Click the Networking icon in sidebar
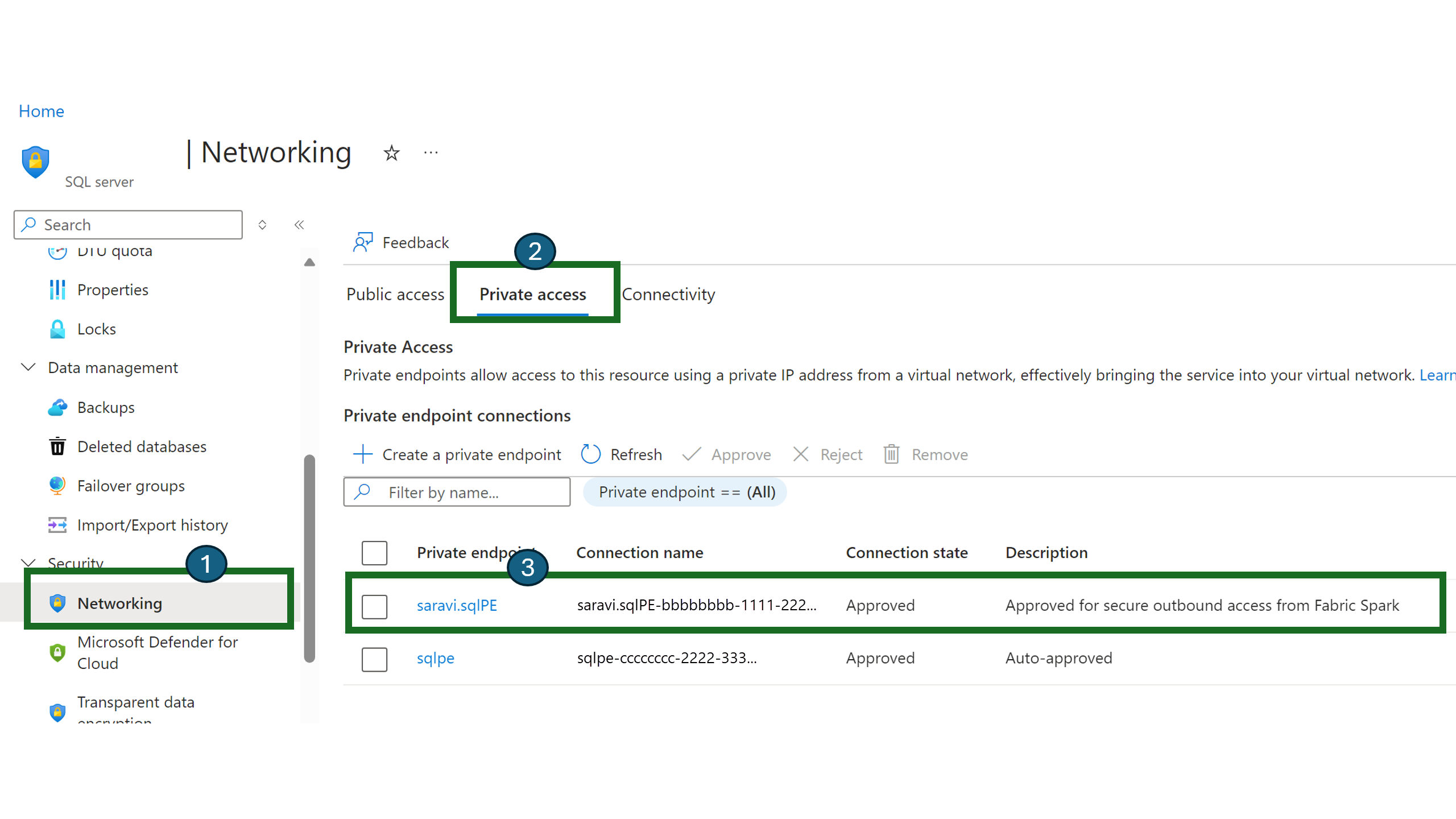Screen dimensions: 1456x819 click(x=56, y=603)
